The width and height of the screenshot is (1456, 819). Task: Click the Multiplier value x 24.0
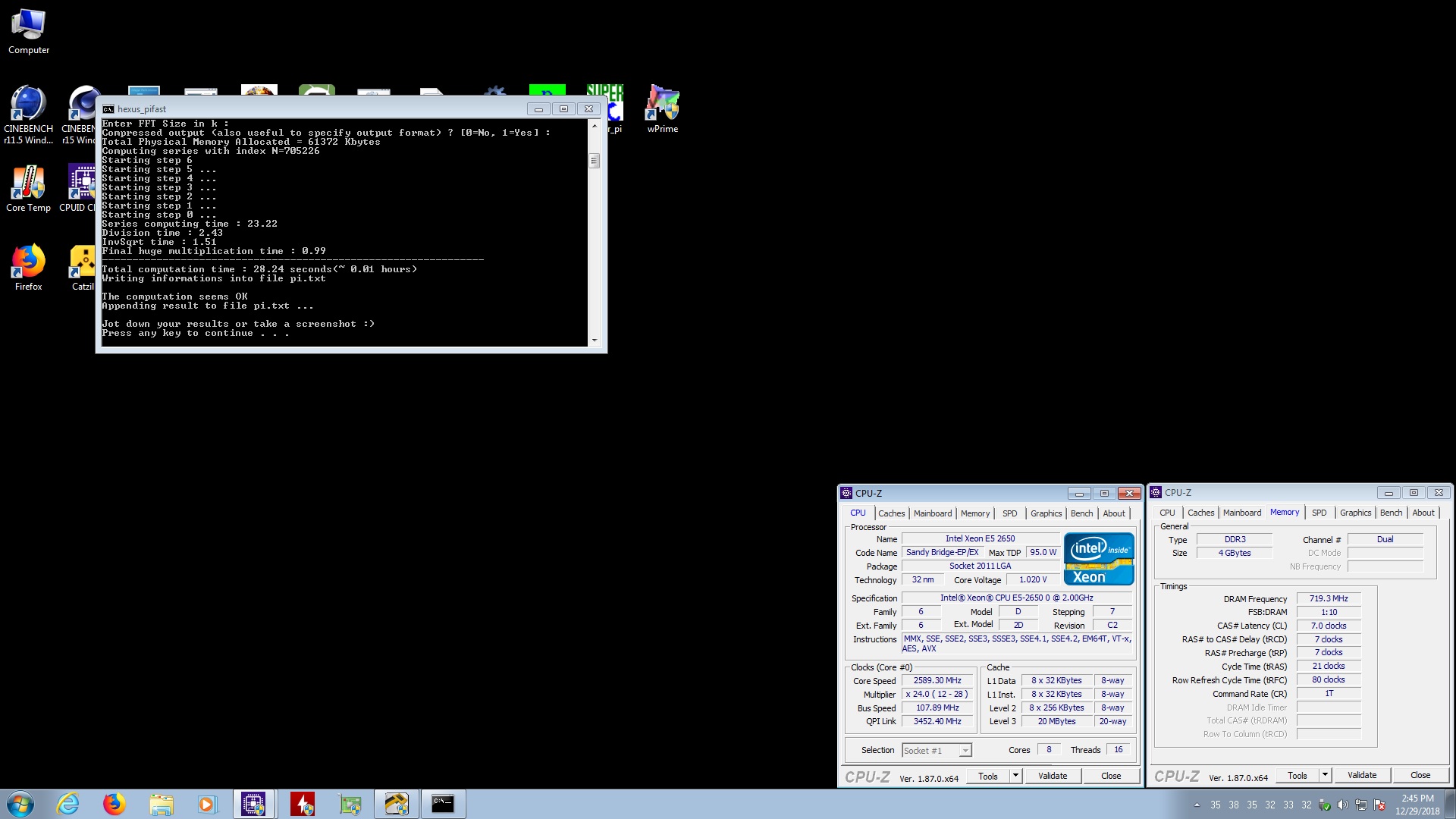(937, 695)
